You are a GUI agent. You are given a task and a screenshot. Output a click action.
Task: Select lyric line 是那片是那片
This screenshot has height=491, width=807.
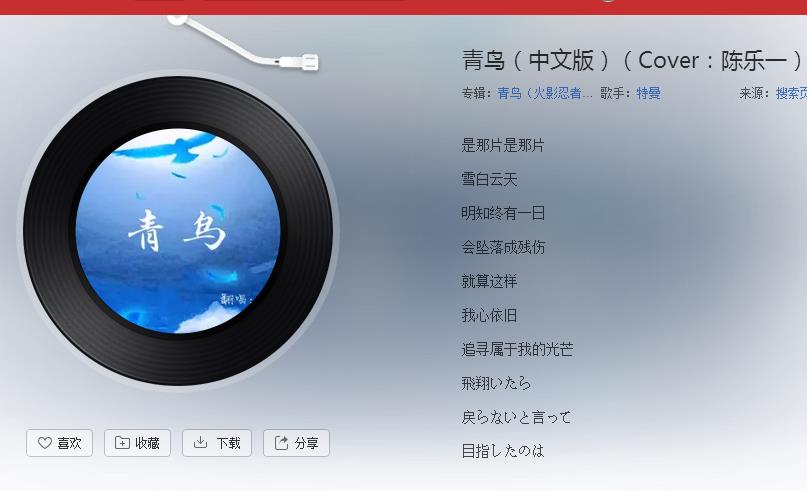tap(503, 145)
